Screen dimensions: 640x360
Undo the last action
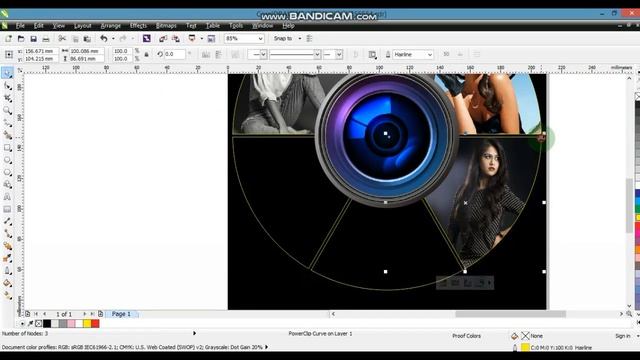tap(104, 38)
